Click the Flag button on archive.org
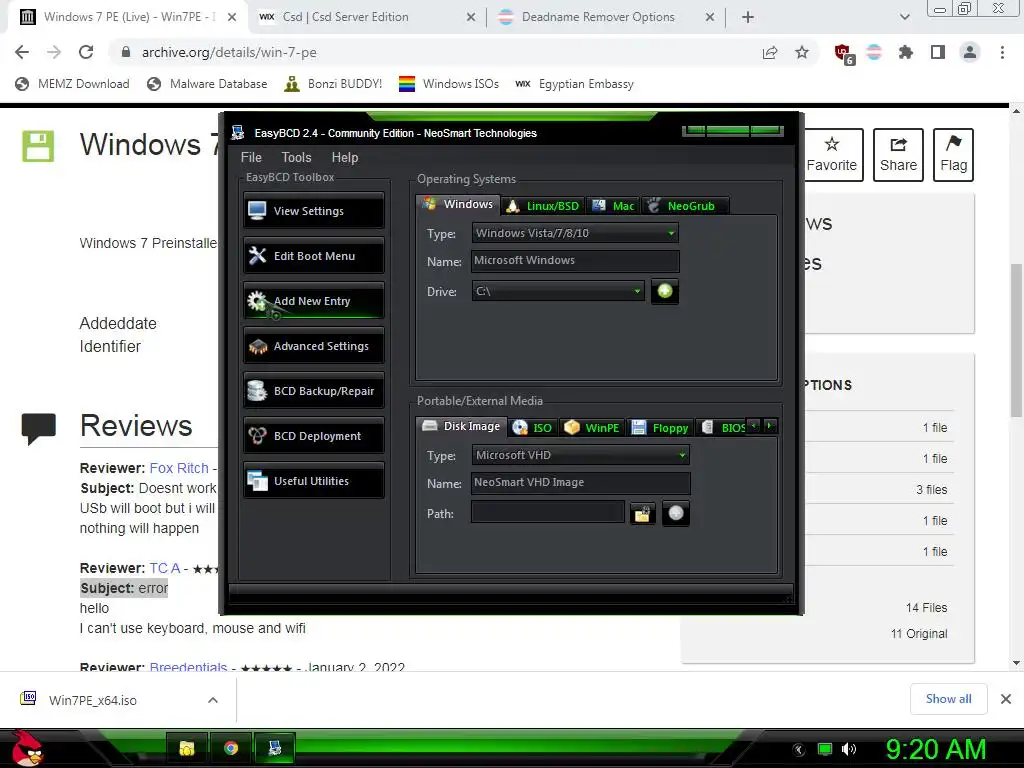Screen dimensions: 1024x768 (953, 155)
